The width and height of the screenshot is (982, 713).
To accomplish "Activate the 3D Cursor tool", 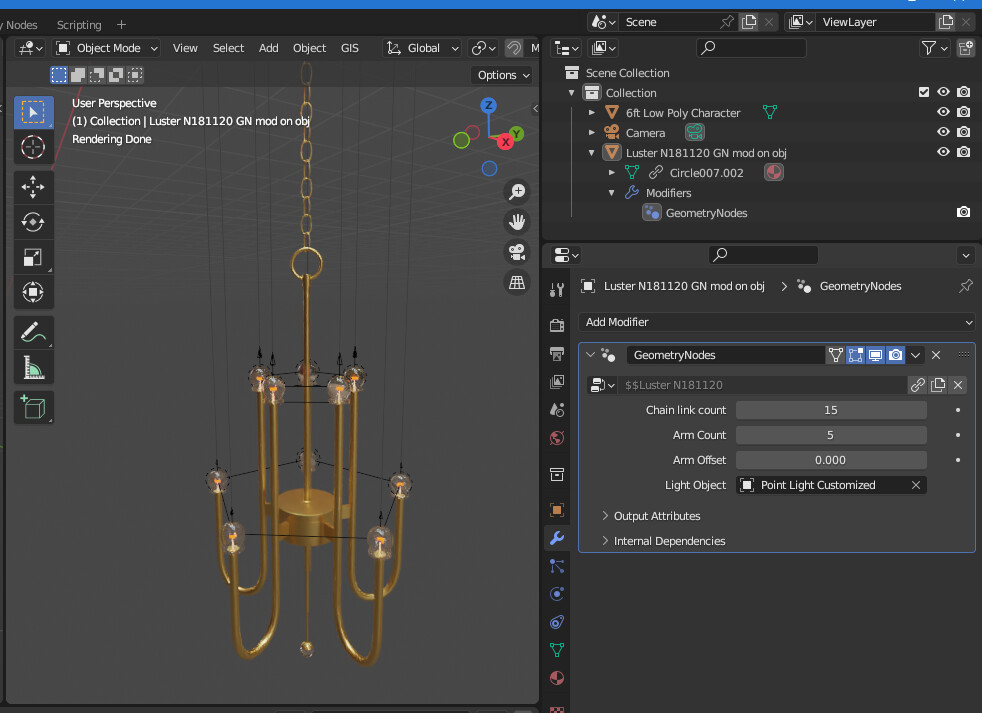I will point(33,147).
